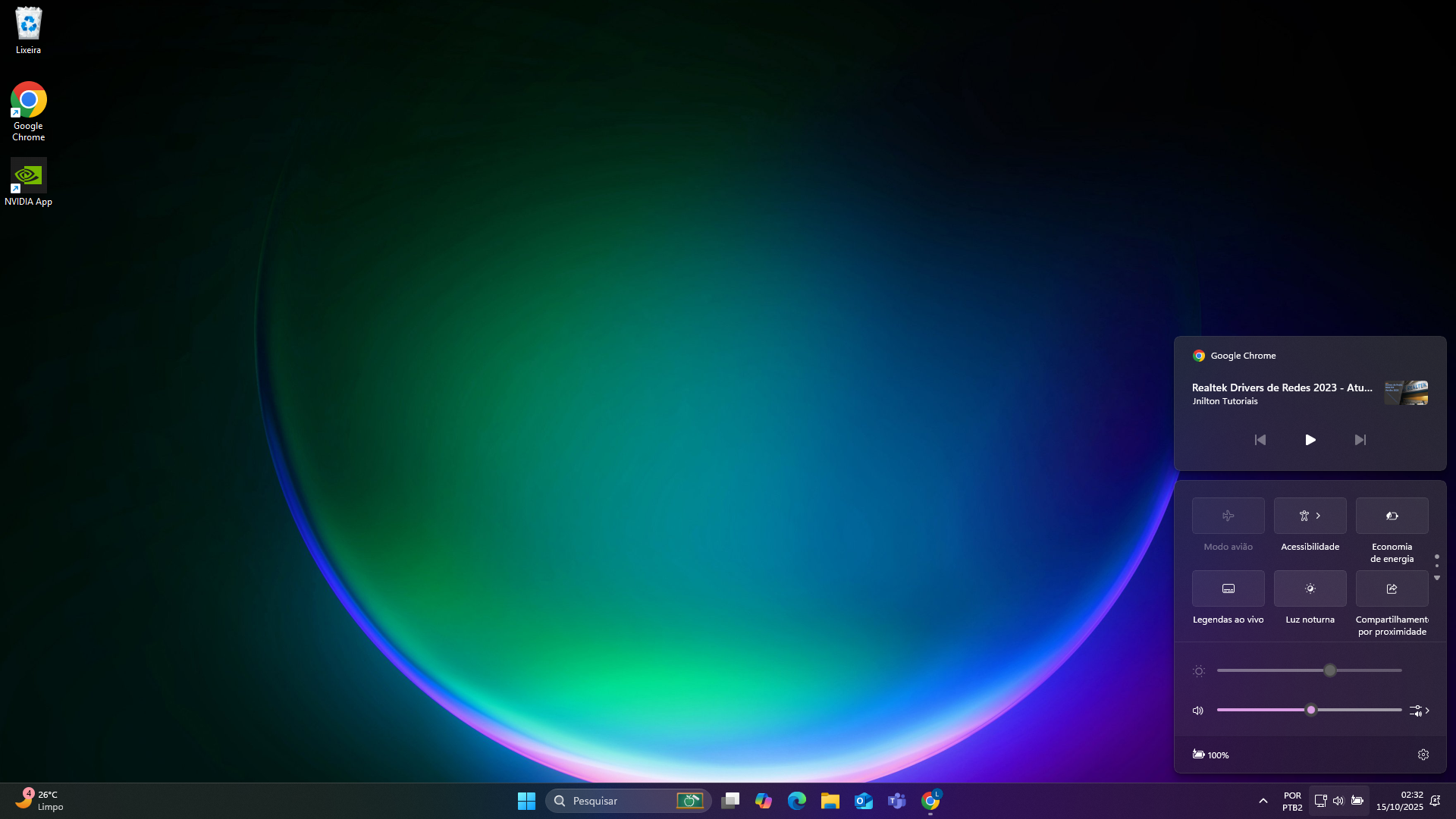Open Microsoft Teams taskbar icon
This screenshot has height=819, width=1456.
coord(896,801)
